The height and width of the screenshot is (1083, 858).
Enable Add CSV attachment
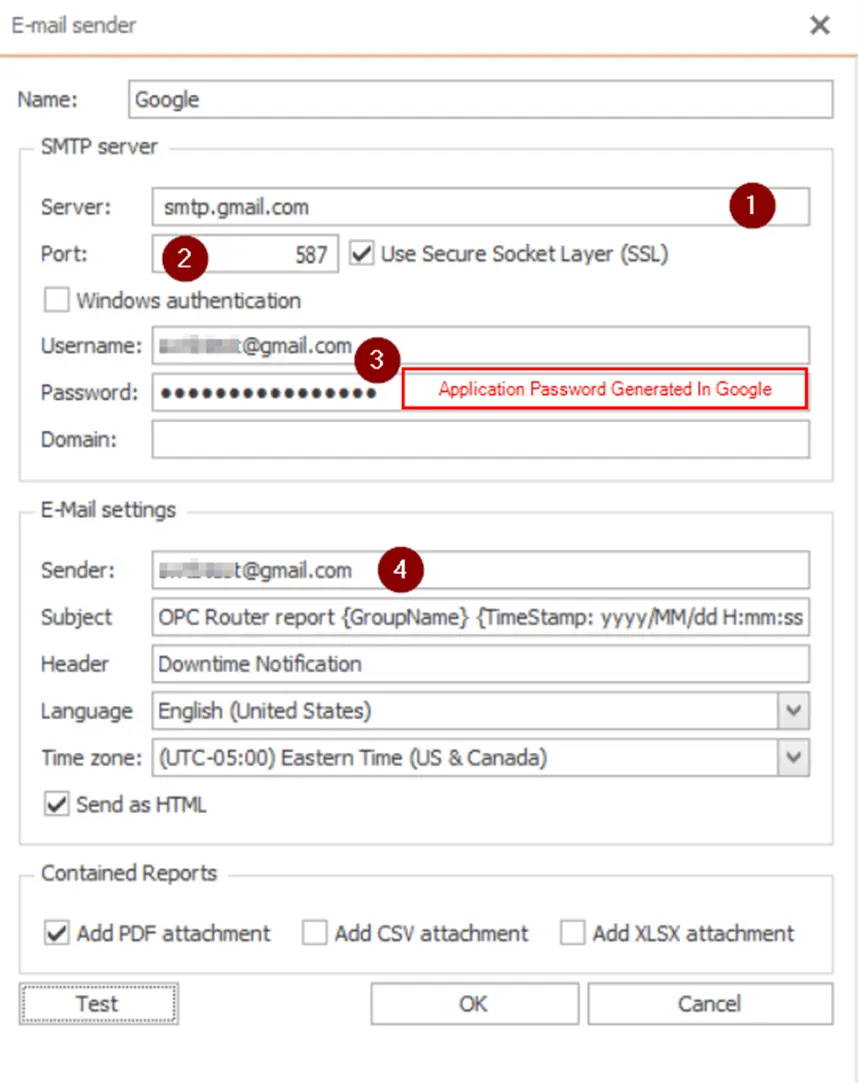tap(315, 933)
